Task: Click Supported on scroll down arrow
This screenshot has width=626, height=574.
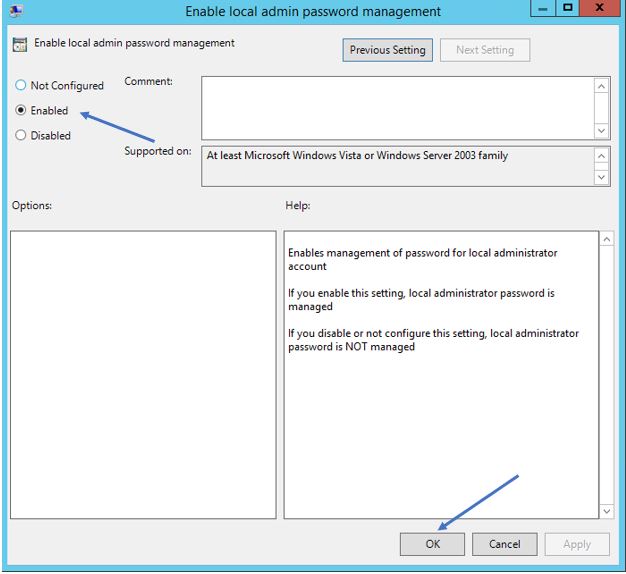Action: coord(602,177)
